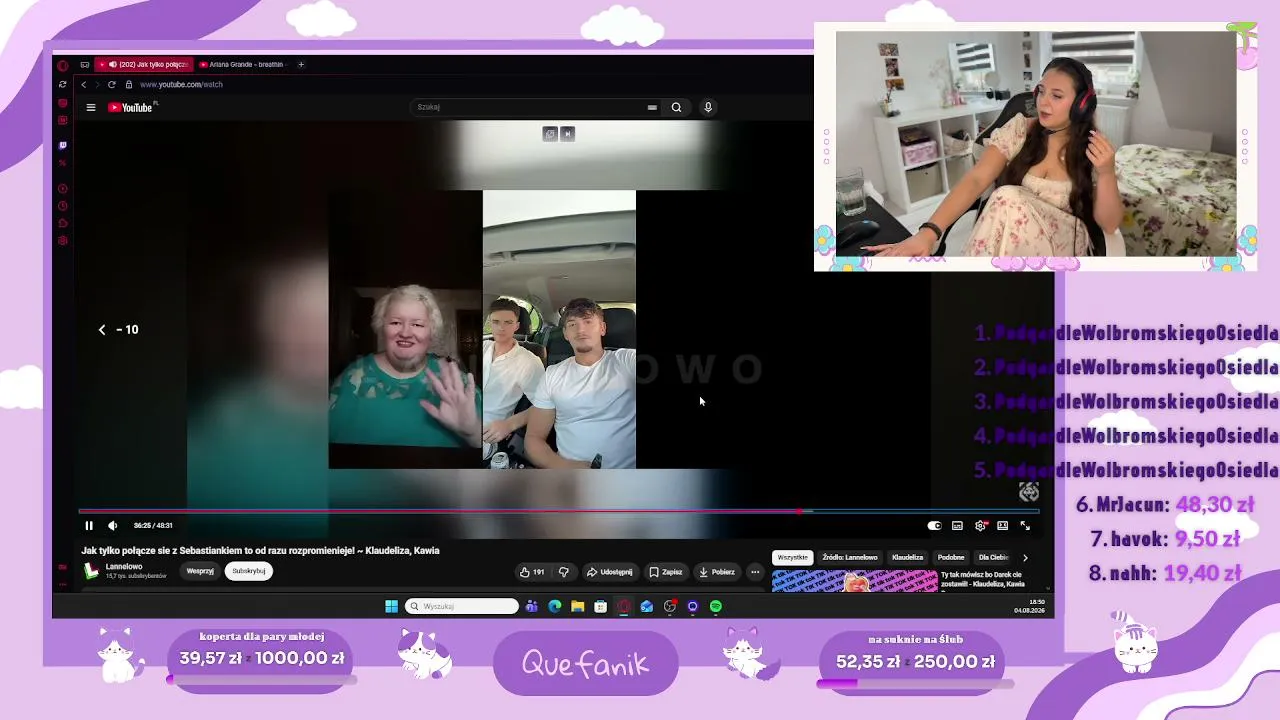The height and width of the screenshot is (720, 1280).
Task: Select the Źródło: Lannelowo filter chip
Action: 850,557
